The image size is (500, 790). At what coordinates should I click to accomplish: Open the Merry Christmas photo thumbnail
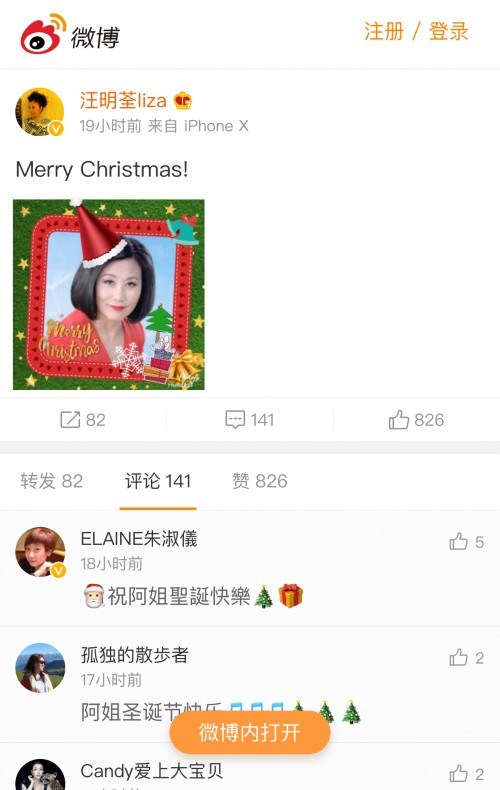[x=109, y=295]
